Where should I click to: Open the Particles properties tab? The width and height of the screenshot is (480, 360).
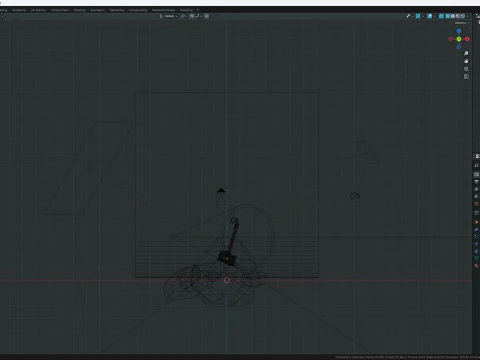[477, 237]
